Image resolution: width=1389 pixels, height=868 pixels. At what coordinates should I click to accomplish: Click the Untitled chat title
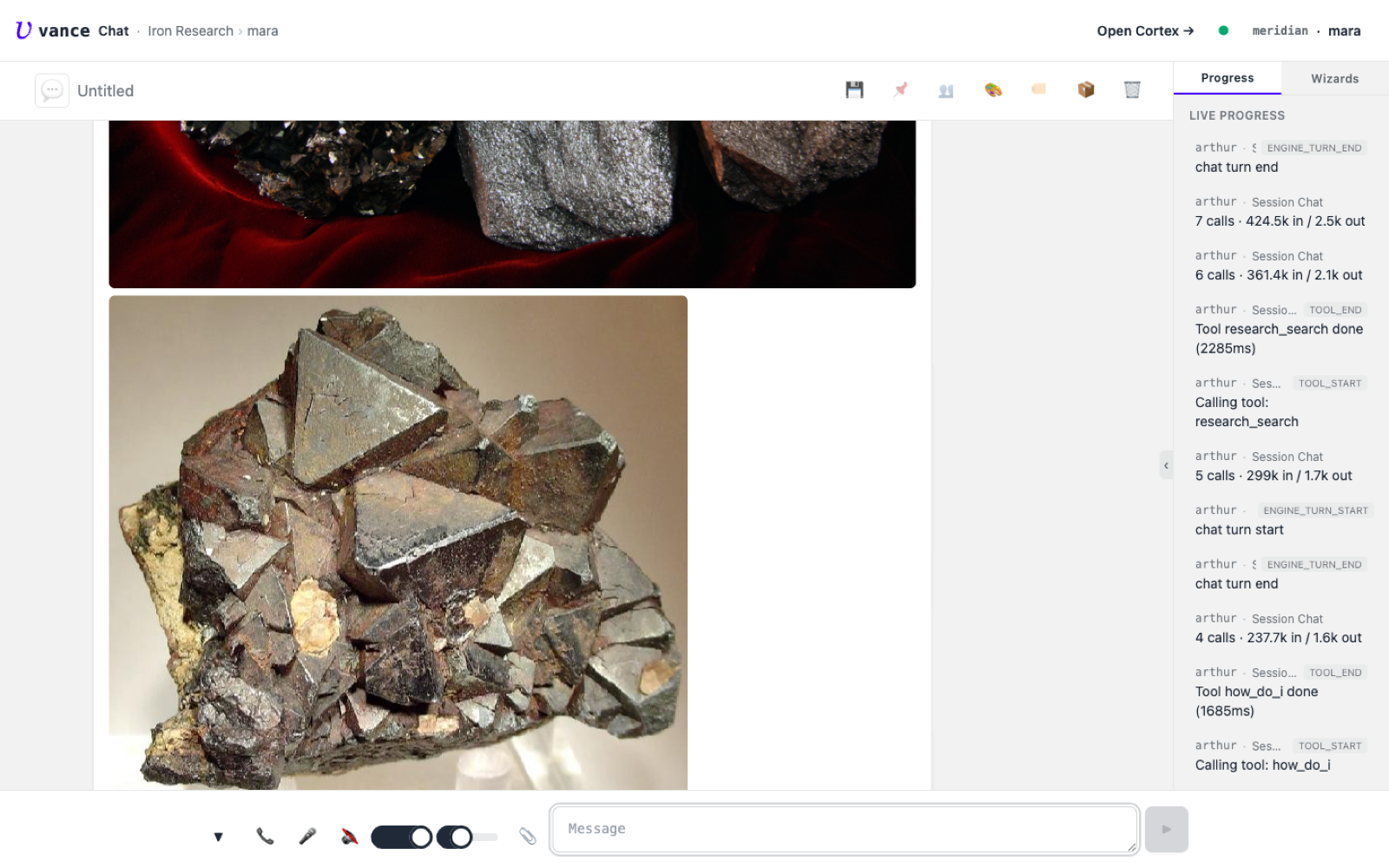(105, 90)
